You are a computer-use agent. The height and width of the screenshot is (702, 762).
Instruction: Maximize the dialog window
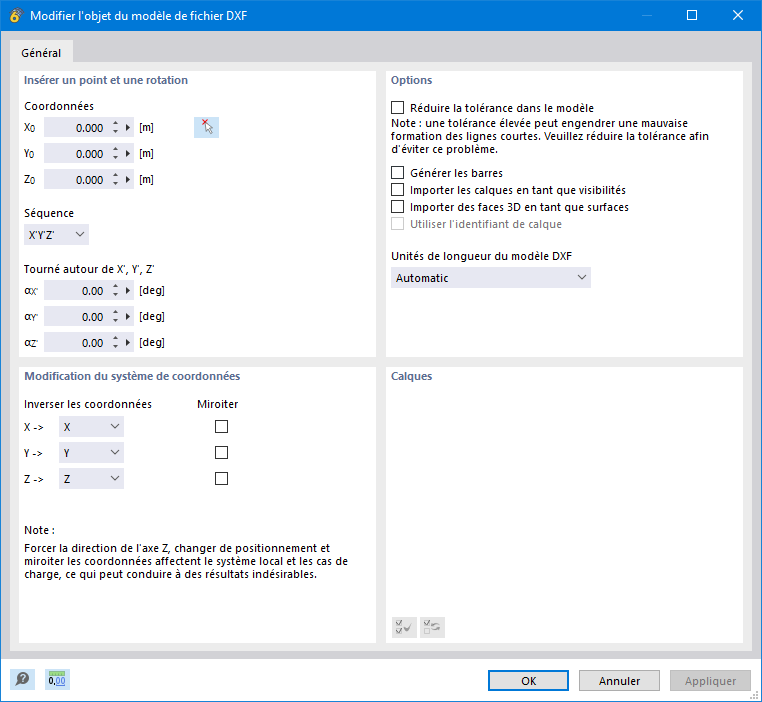coord(692,16)
